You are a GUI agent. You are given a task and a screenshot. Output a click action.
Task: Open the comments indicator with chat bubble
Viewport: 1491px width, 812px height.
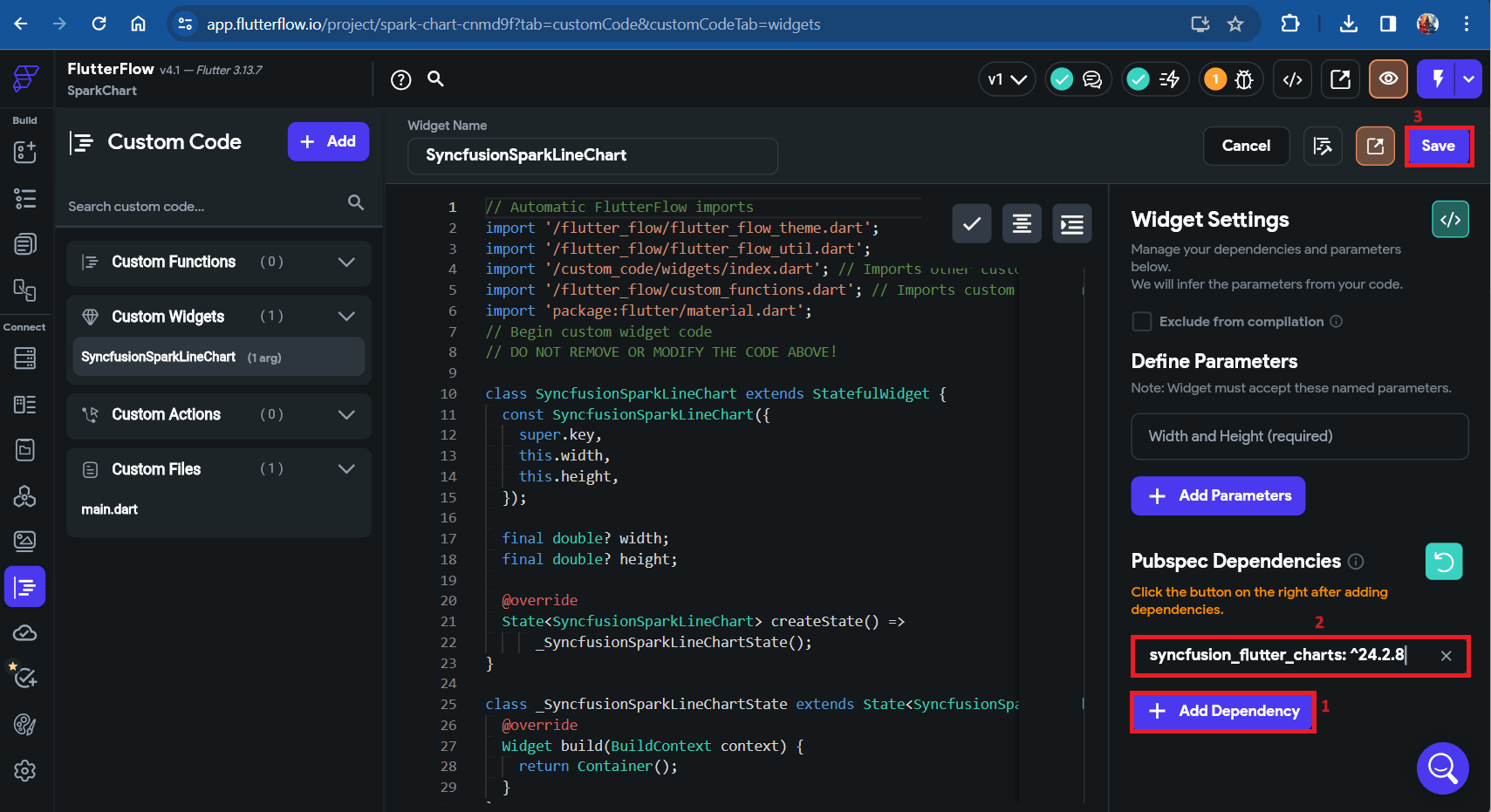[1078, 79]
